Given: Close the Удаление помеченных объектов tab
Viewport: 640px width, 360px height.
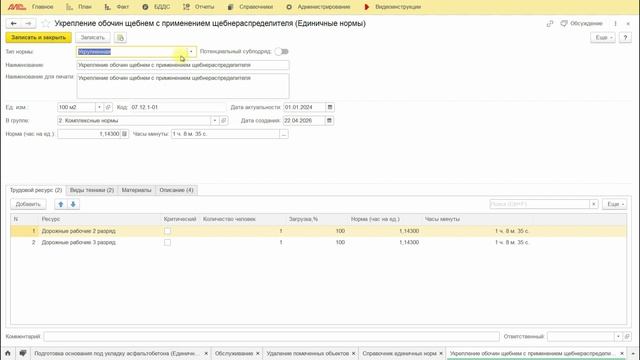Looking at the screenshot, I should [x=353, y=353].
